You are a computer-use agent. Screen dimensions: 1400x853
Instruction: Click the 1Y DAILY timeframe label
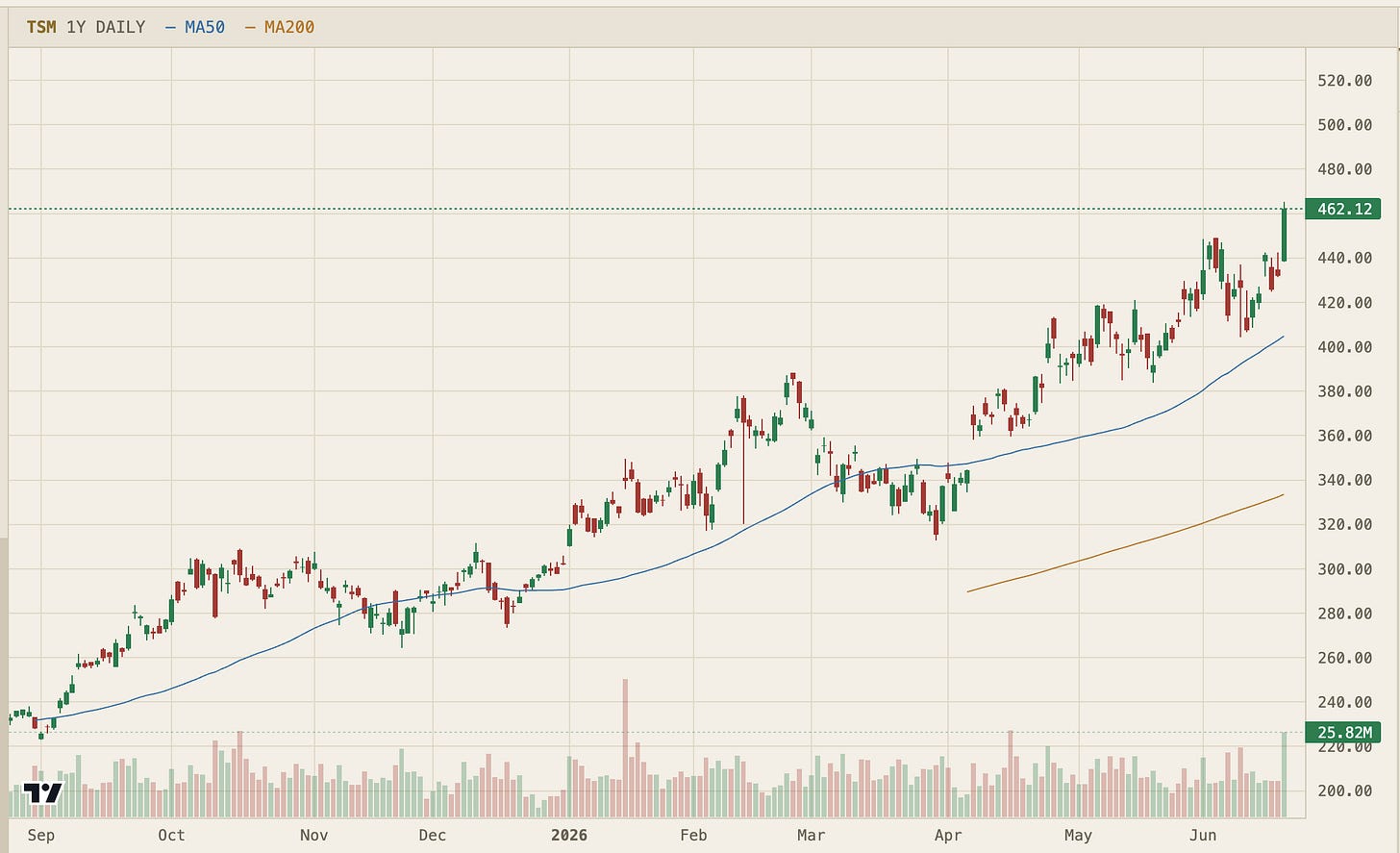[x=106, y=27]
